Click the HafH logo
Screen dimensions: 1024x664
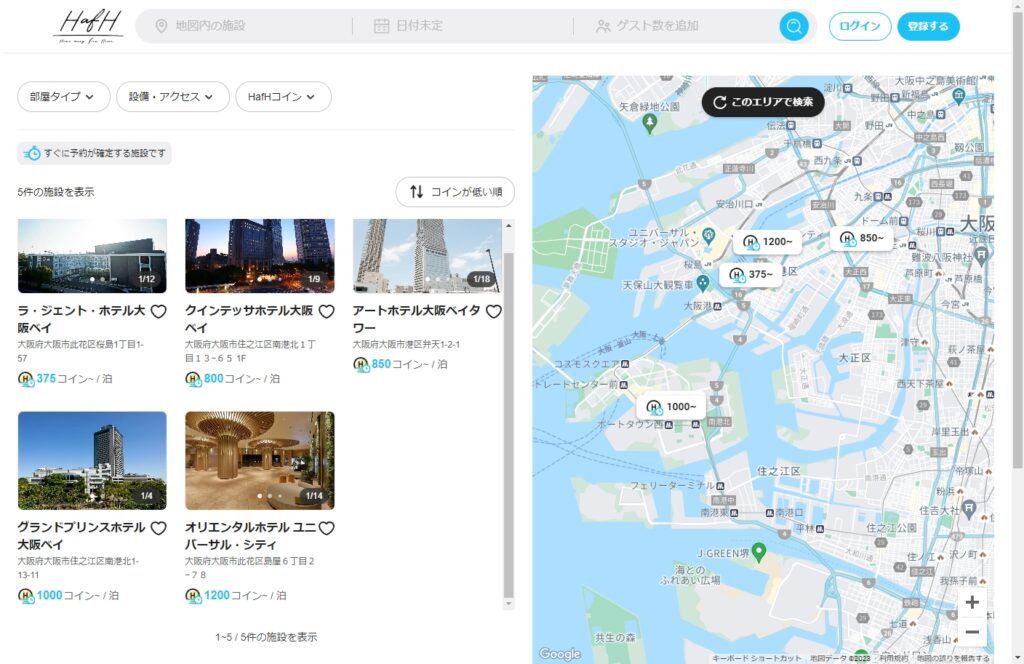point(88,26)
